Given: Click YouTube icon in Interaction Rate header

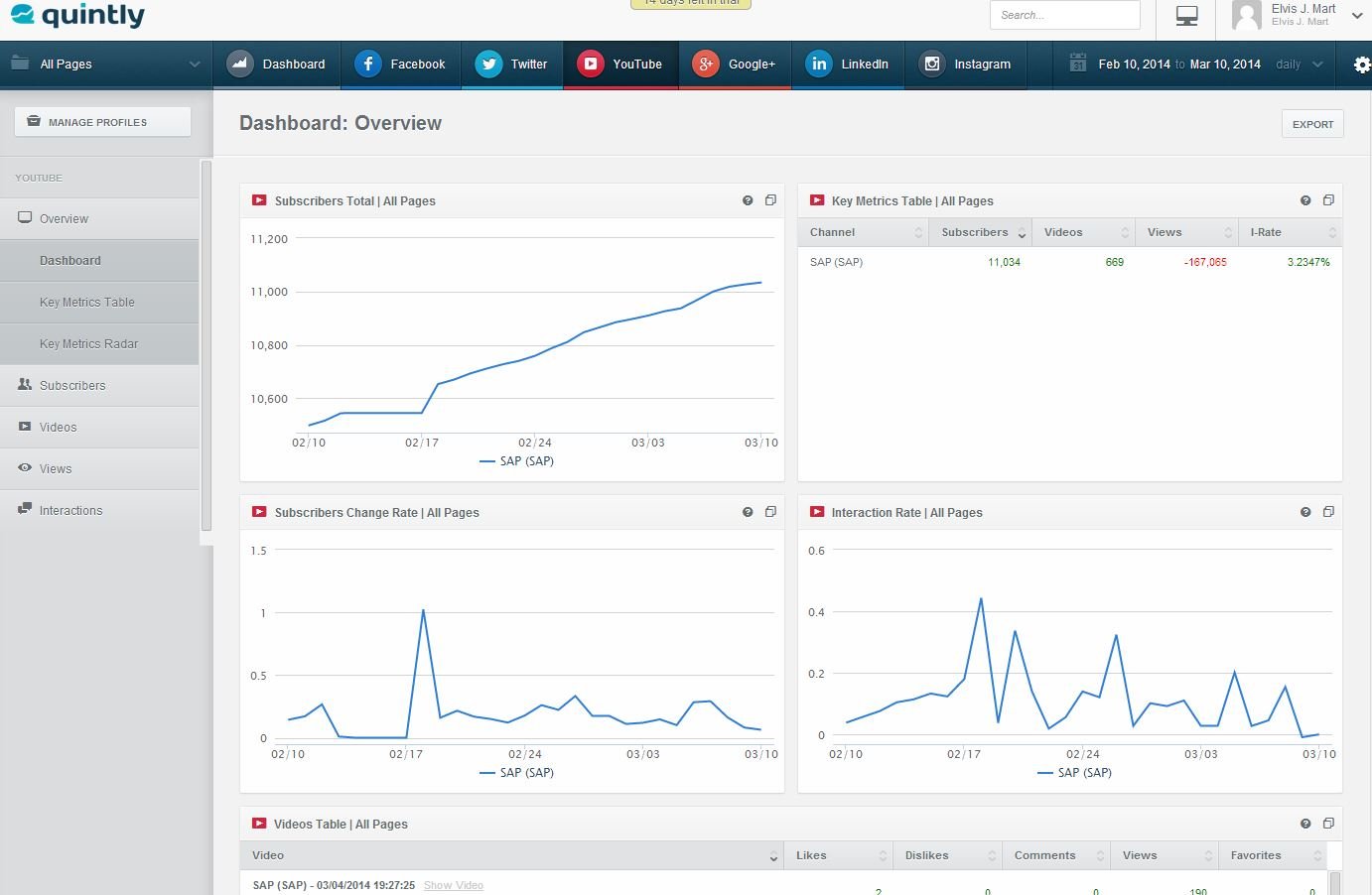Looking at the screenshot, I should (817, 512).
